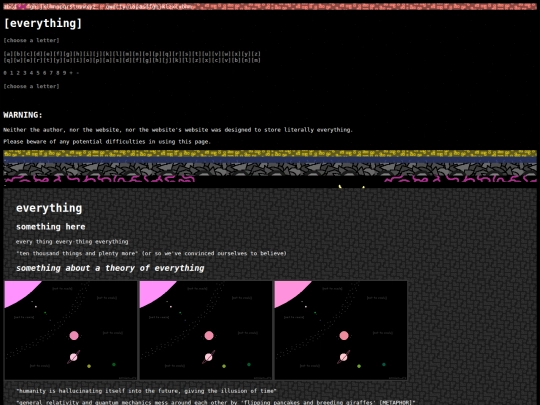This screenshot has height=405, width=540.
Task: Click the [q] link starting the QWERTY row
Action: [x=8, y=60]
